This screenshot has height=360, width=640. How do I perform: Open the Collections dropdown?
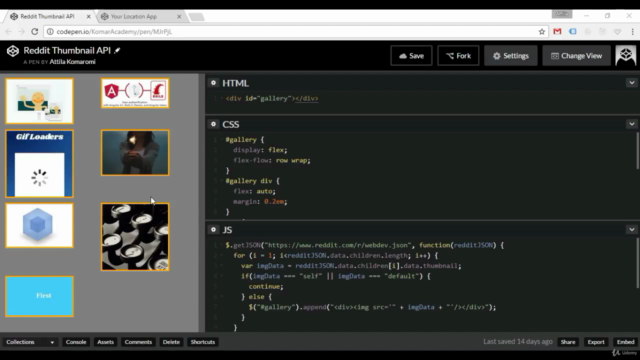30,342
